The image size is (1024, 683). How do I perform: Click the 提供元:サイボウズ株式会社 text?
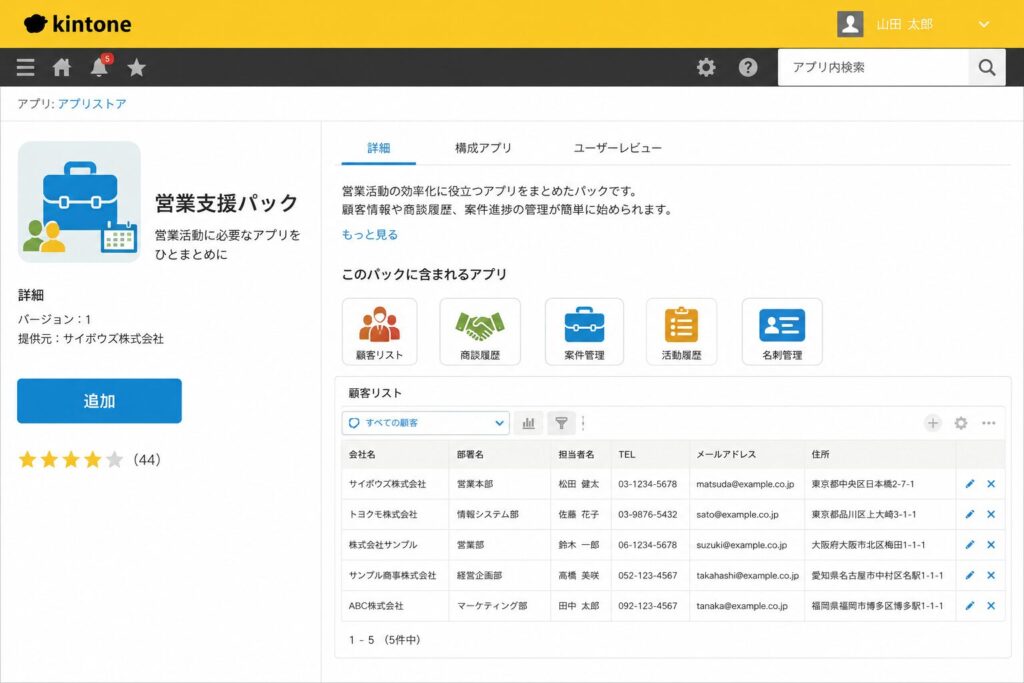[x=91, y=339]
